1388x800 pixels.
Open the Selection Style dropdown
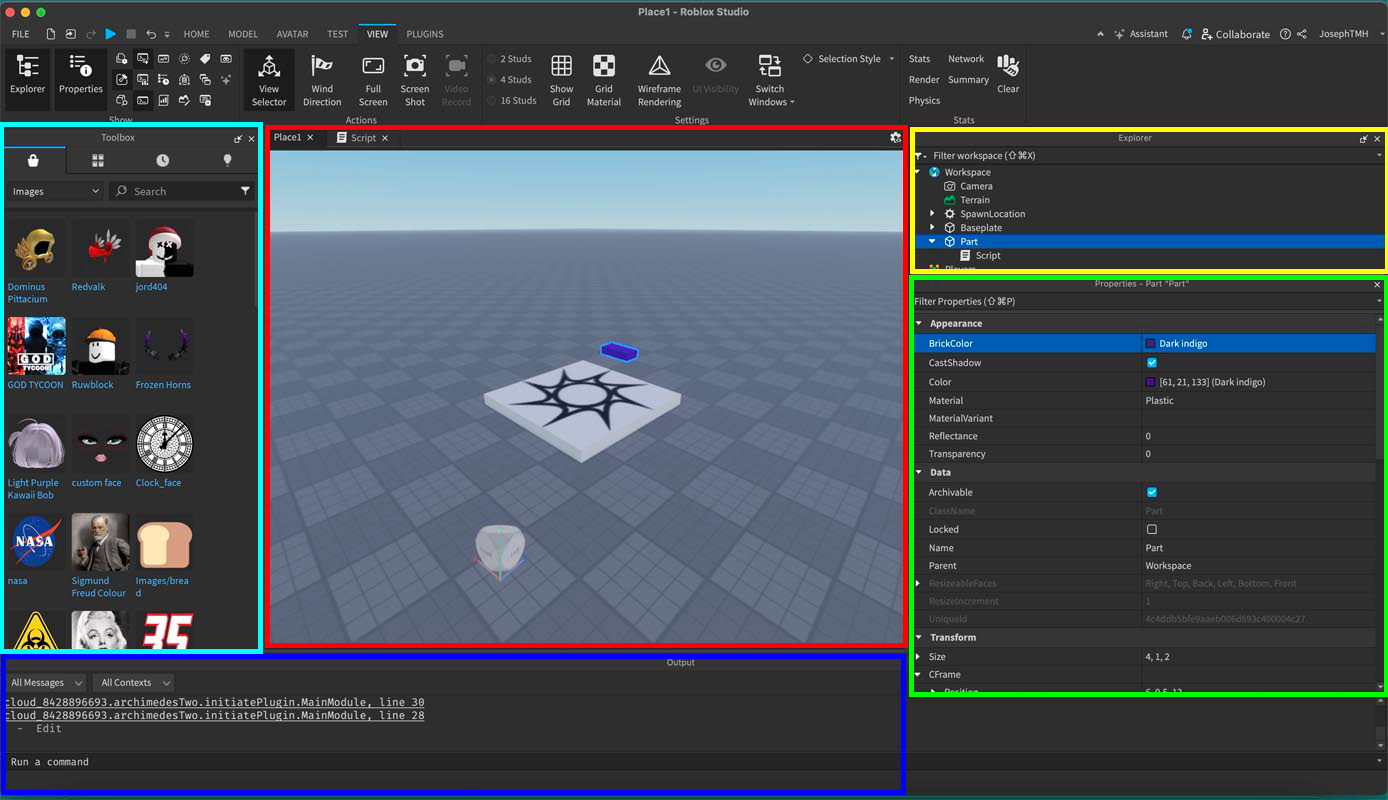pos(848,59)
